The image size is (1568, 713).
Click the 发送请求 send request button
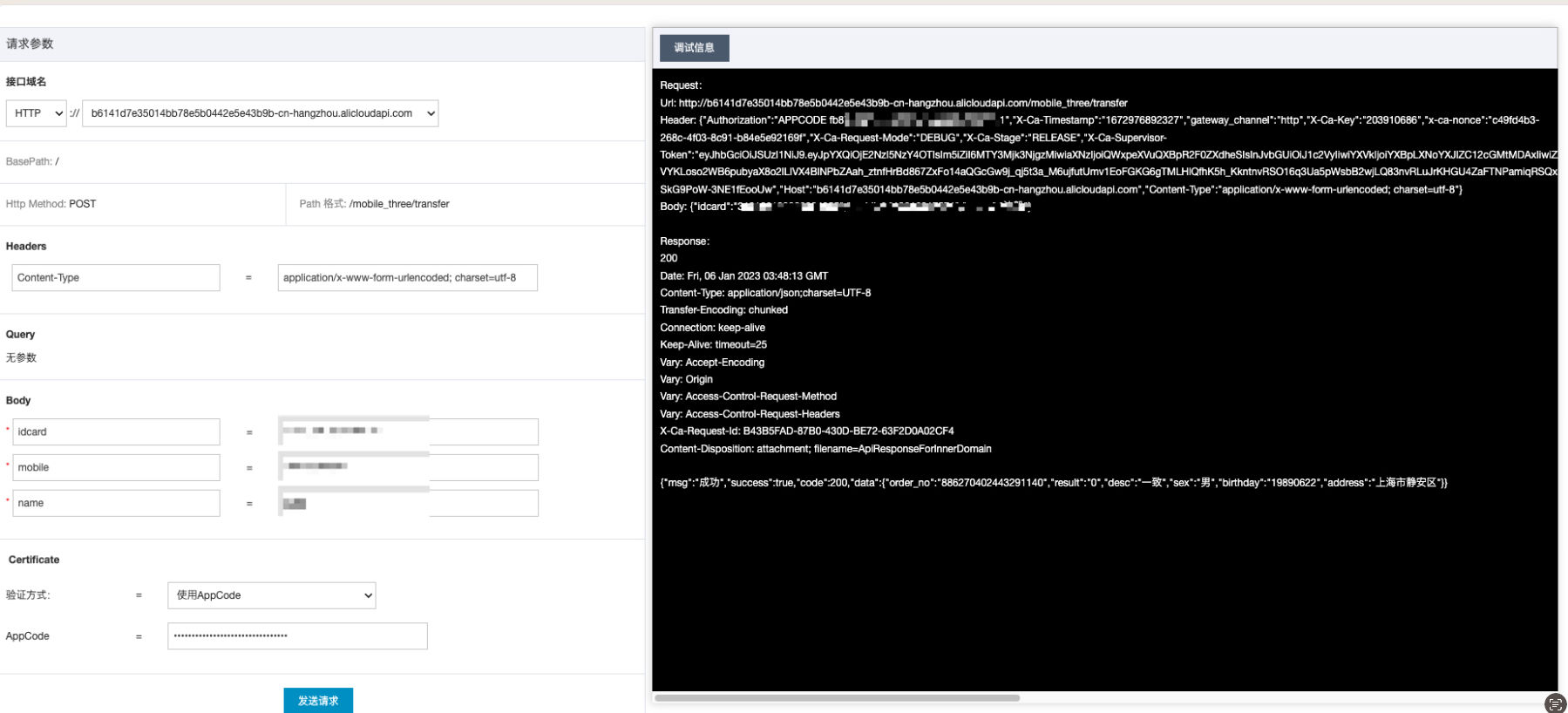click(318, 701)
